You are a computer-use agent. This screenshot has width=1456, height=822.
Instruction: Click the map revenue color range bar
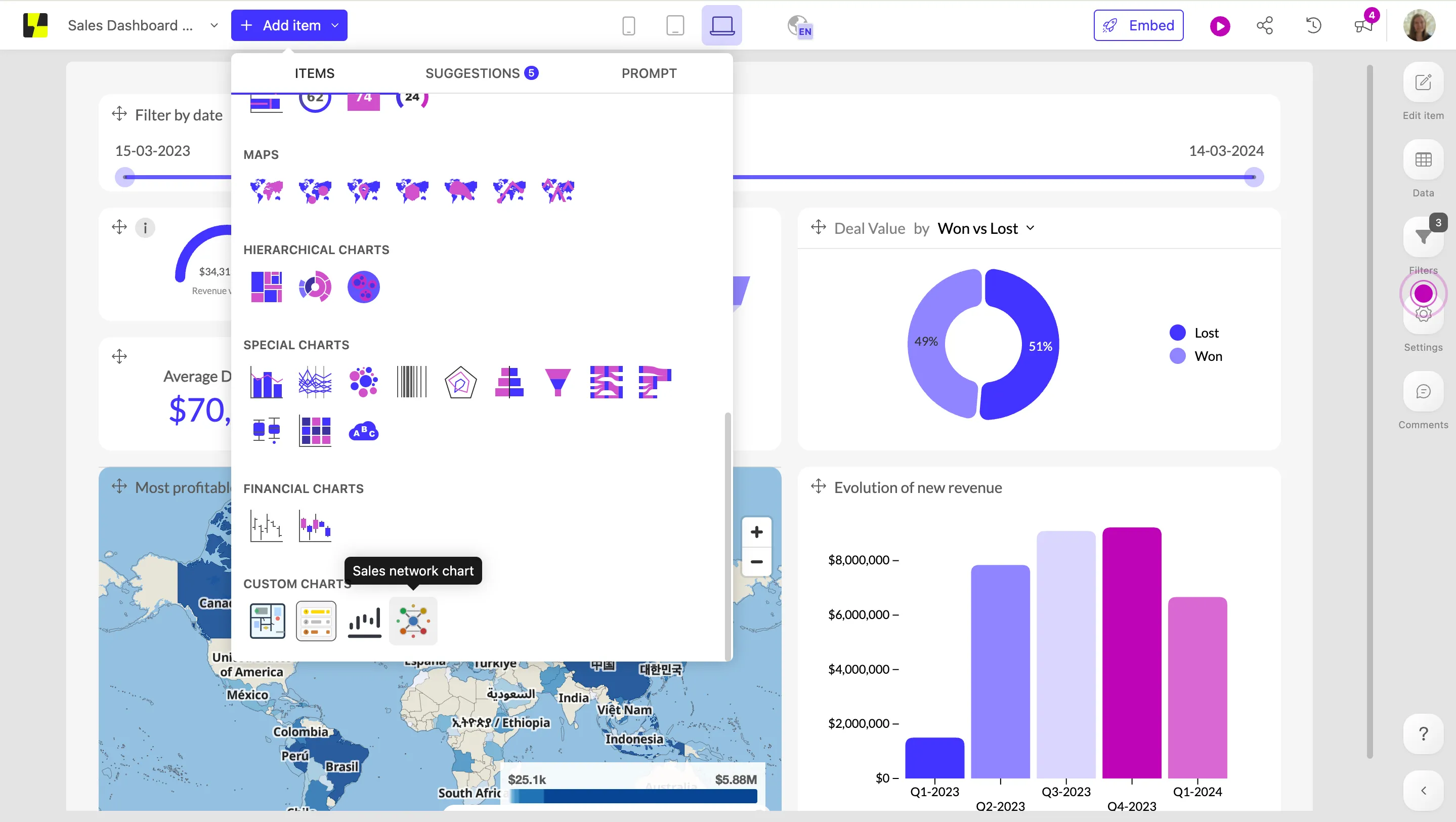click(x=632, y=796)
